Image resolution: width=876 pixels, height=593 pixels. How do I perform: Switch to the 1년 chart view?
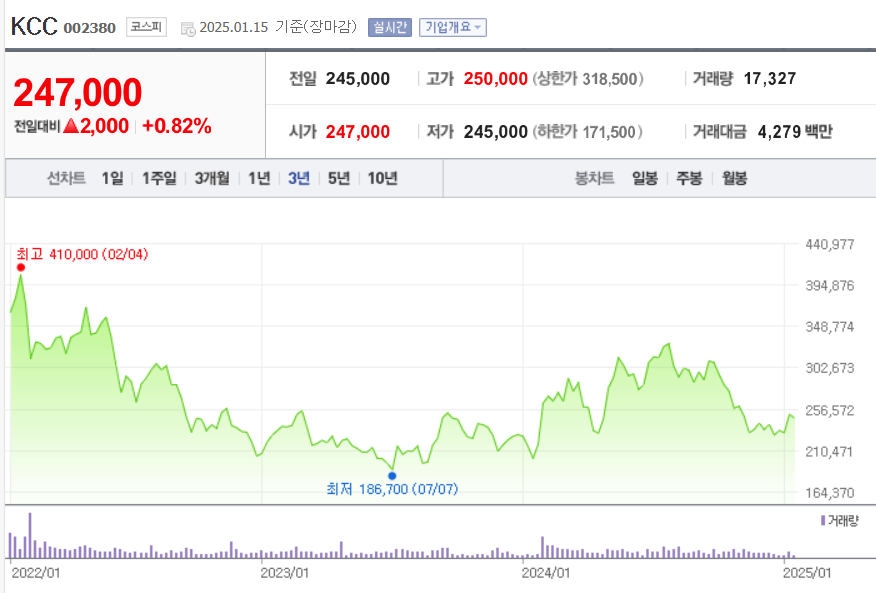coord(258,177)
